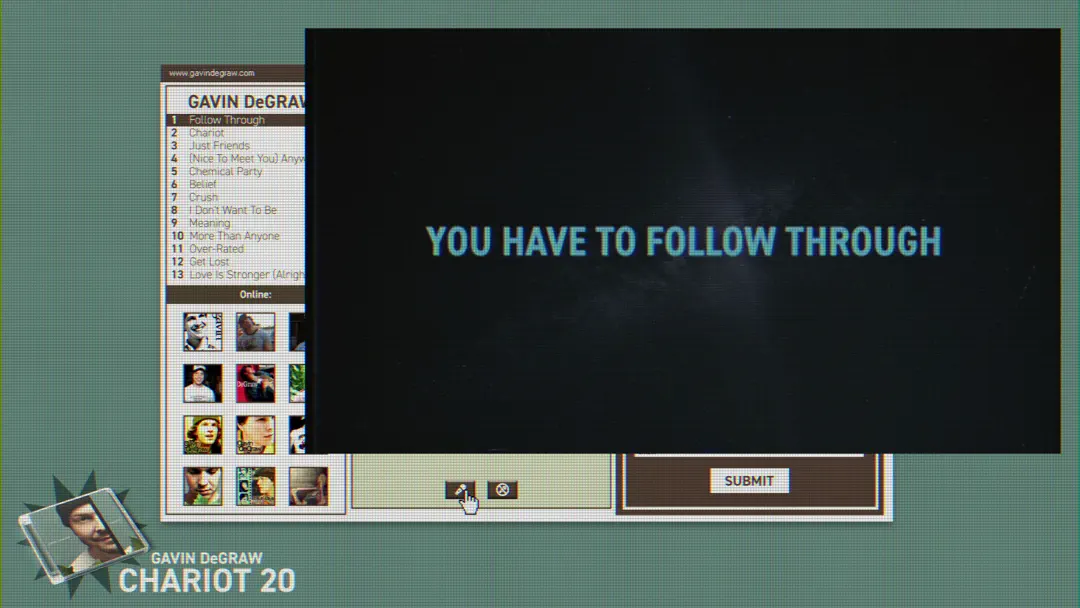The image size is (1080, 608).
Task: Click the SUBMIT button
Action: (749, 481)
